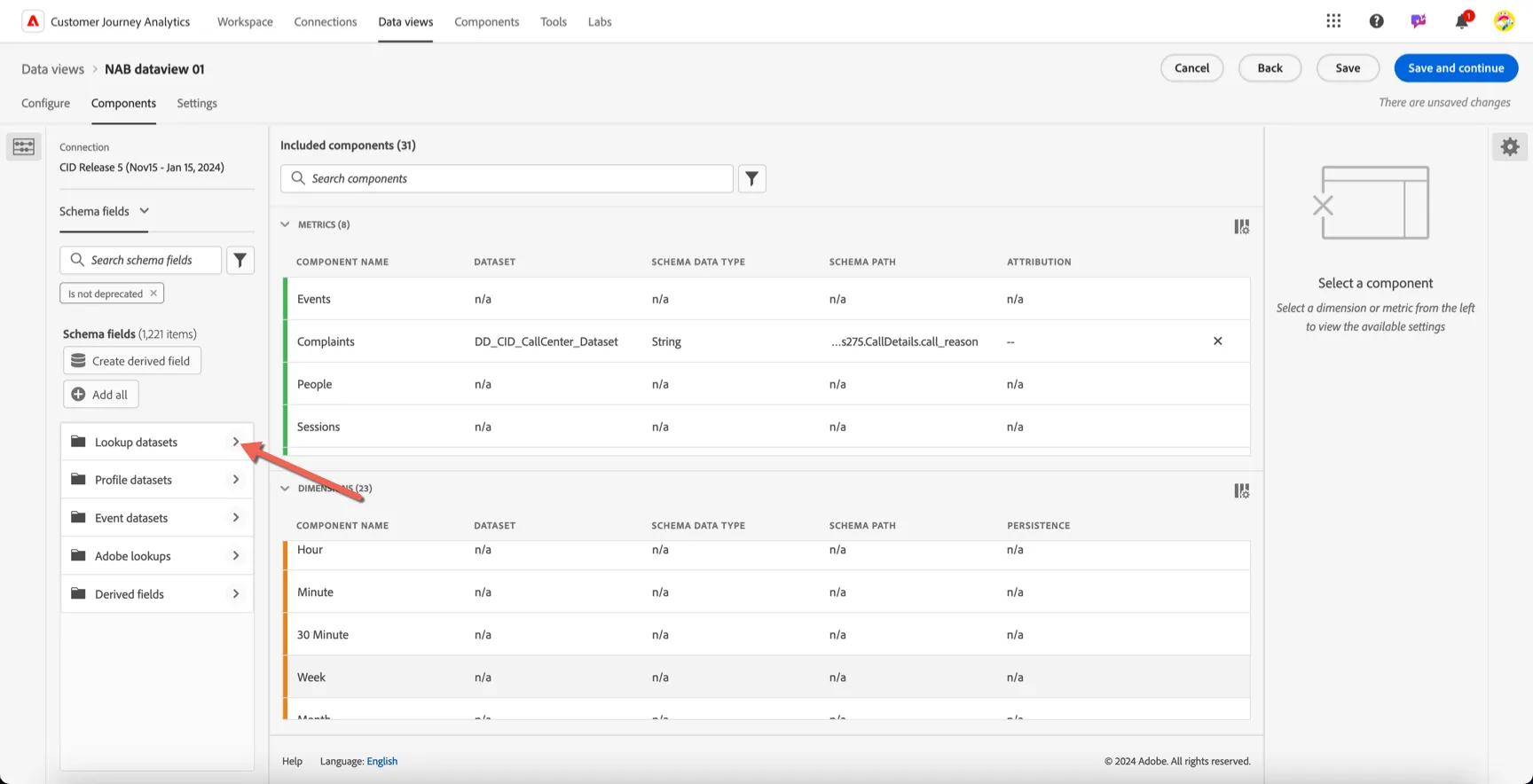Open the help question mark icon
Viewport: 1533px width, 784px height.
click(1376, 21)
